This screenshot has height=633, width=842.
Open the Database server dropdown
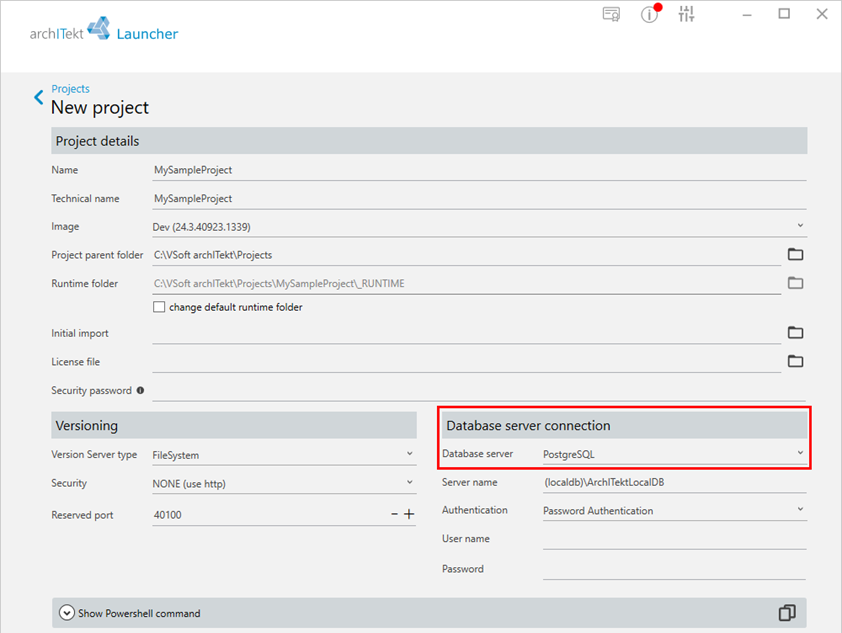[x=674, y=454]
